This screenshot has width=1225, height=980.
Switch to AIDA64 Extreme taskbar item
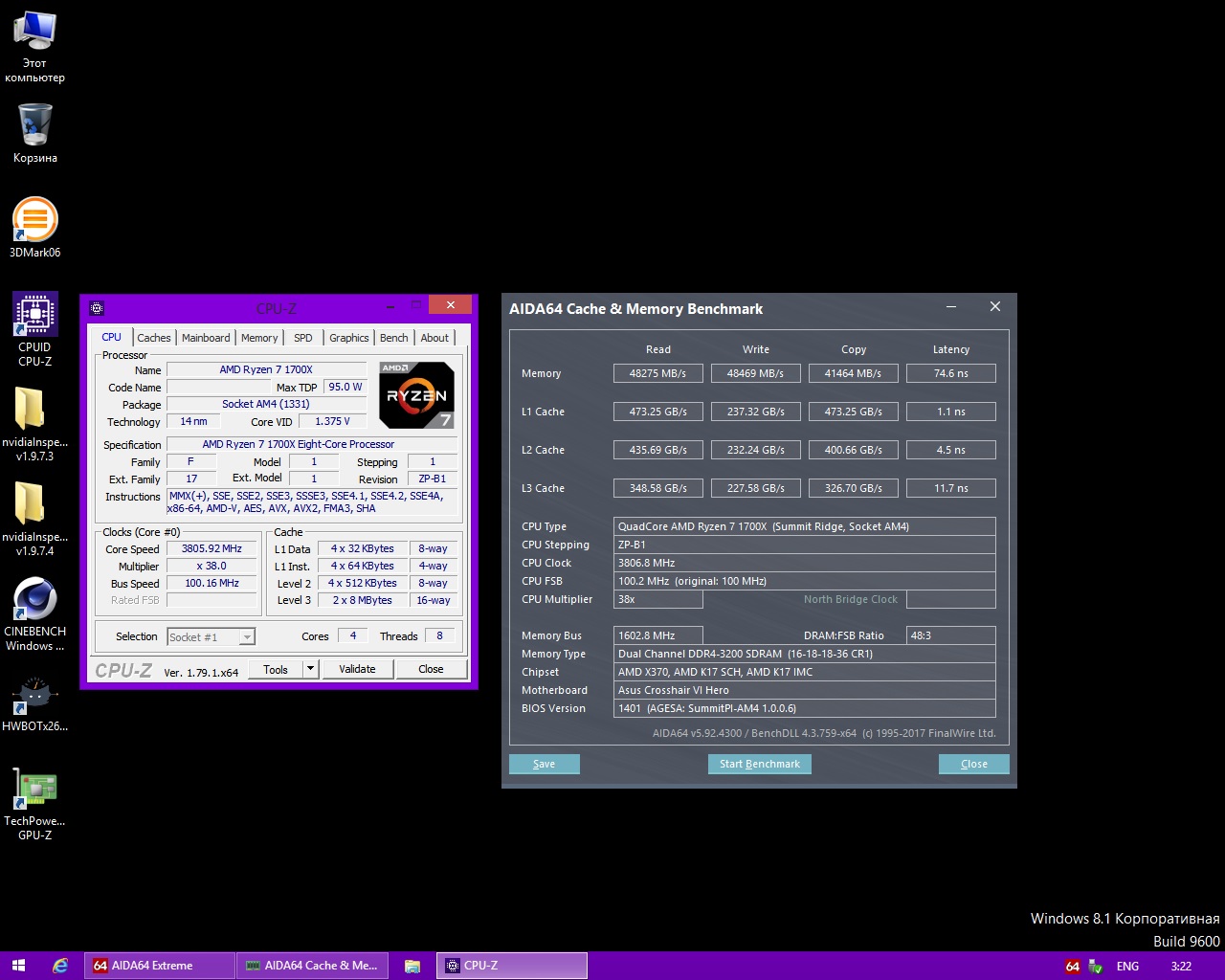pyautogui.click(x=160, y=966)
